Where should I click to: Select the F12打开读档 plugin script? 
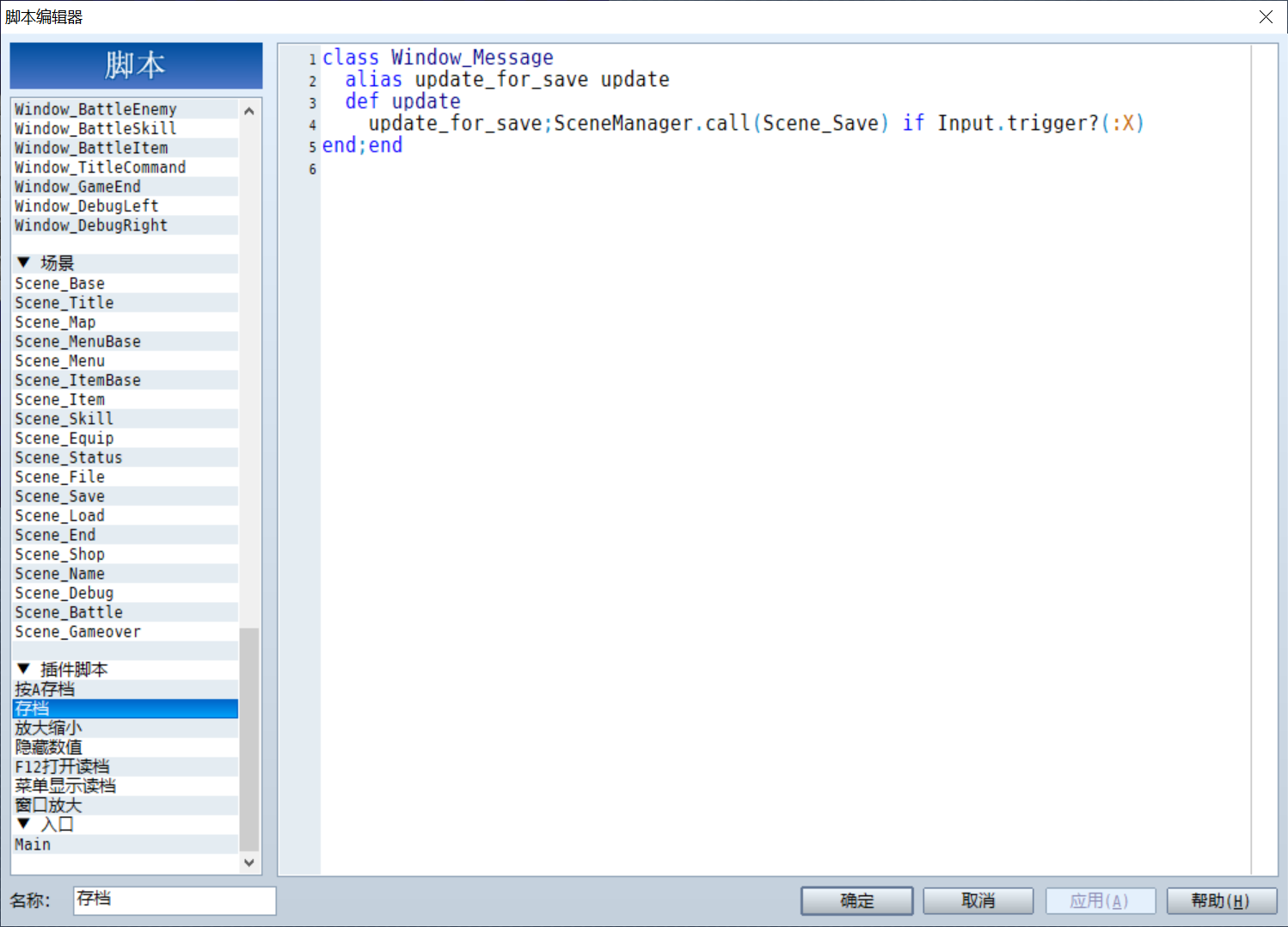click(x=126, y=767)
